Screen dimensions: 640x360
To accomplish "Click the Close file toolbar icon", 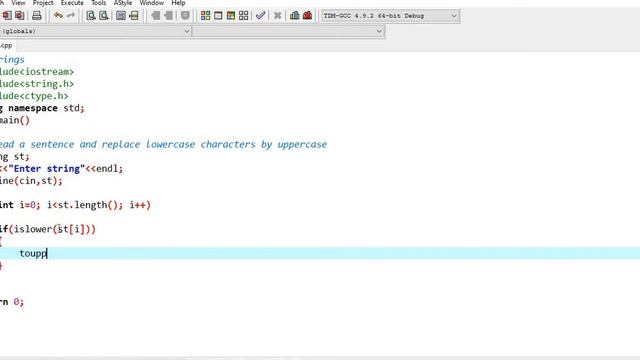I will (7, 16).
